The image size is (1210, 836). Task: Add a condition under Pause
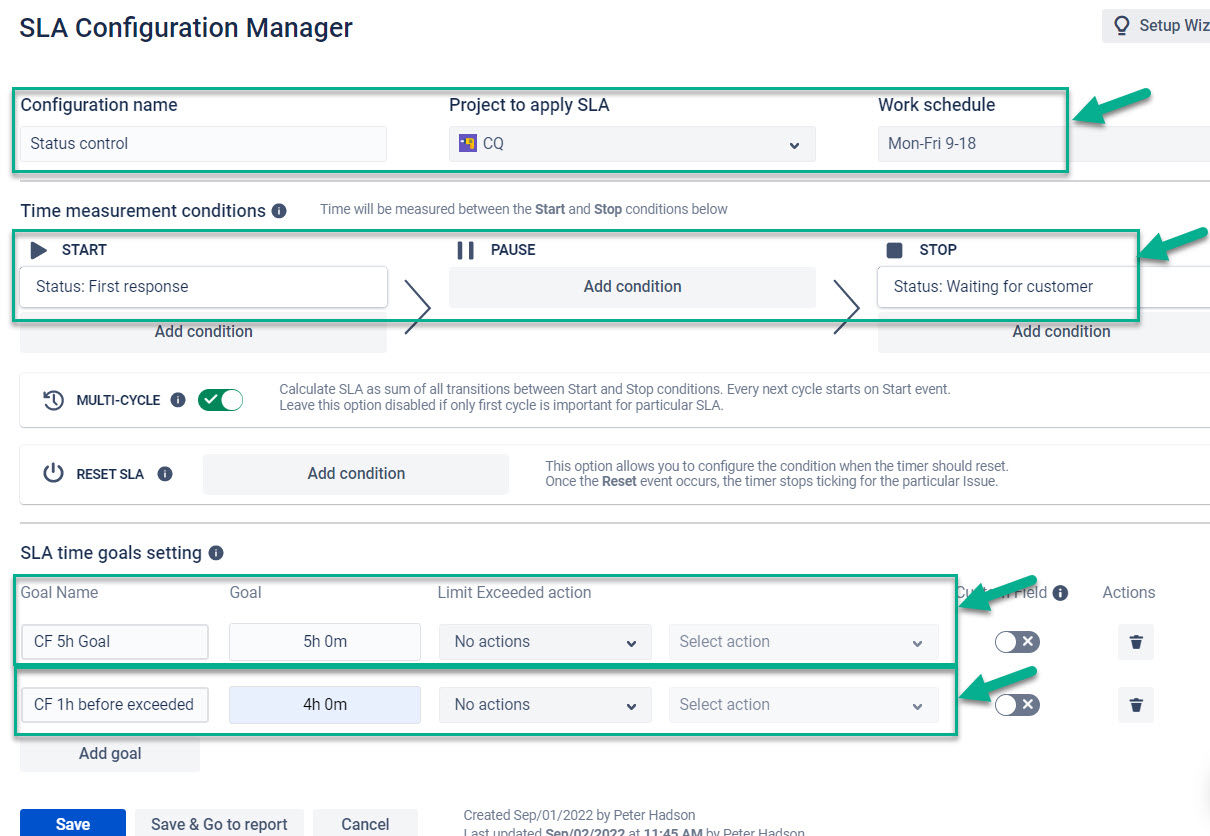(632, 287)
